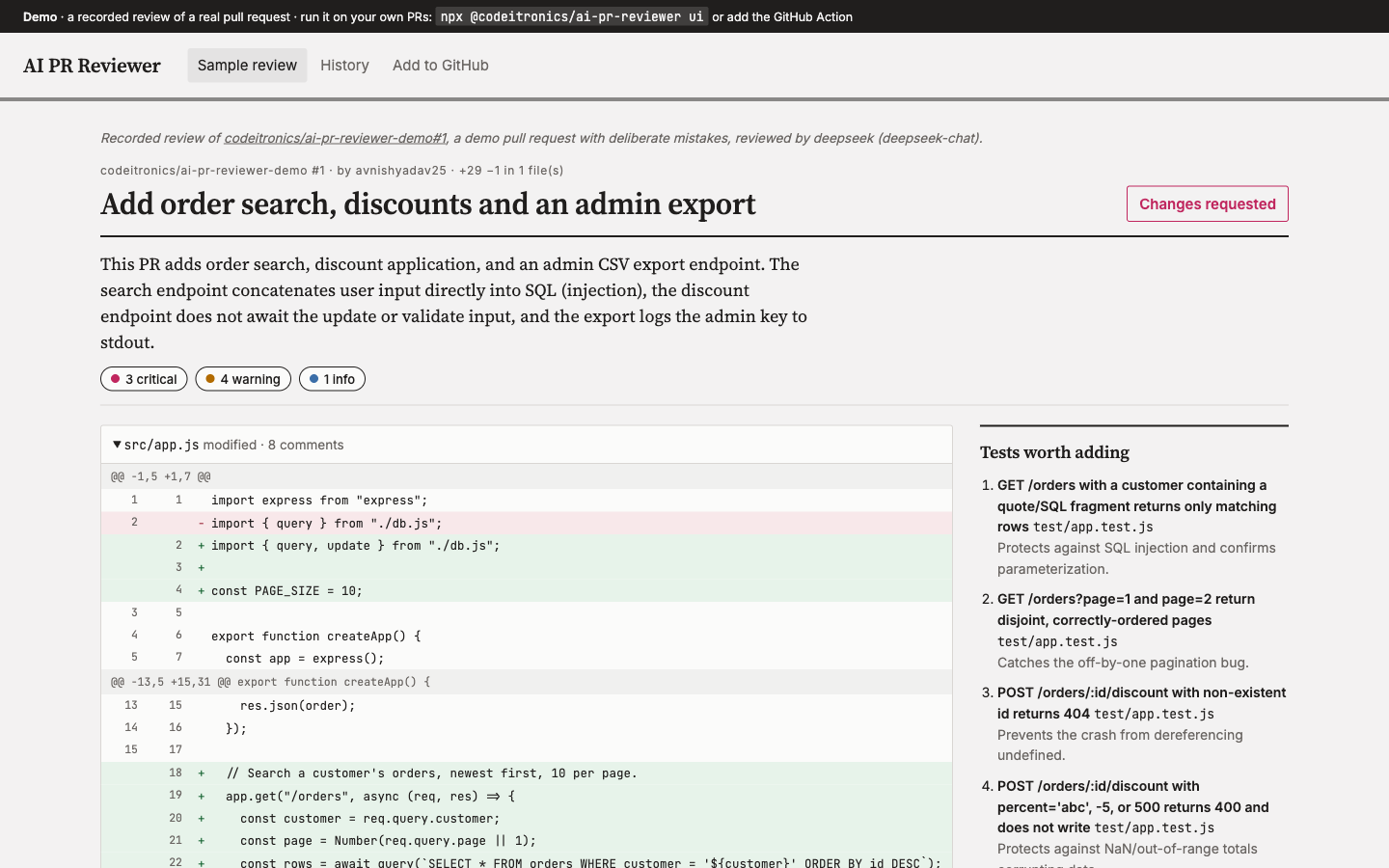Click the added import query, update line
This screenshot has width=1389, height=868.
[527, 545]
